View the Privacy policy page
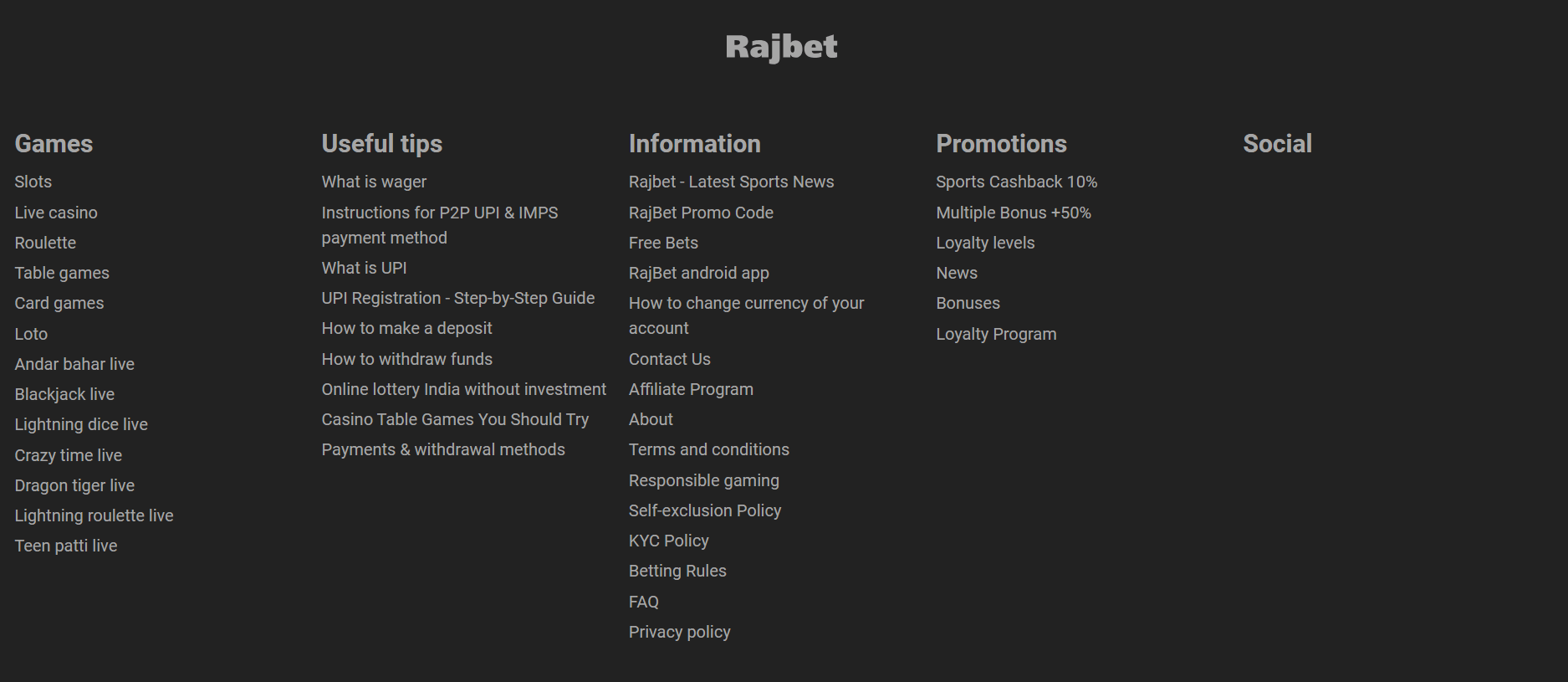This screenshot has width=1568, height=682. 679,632
